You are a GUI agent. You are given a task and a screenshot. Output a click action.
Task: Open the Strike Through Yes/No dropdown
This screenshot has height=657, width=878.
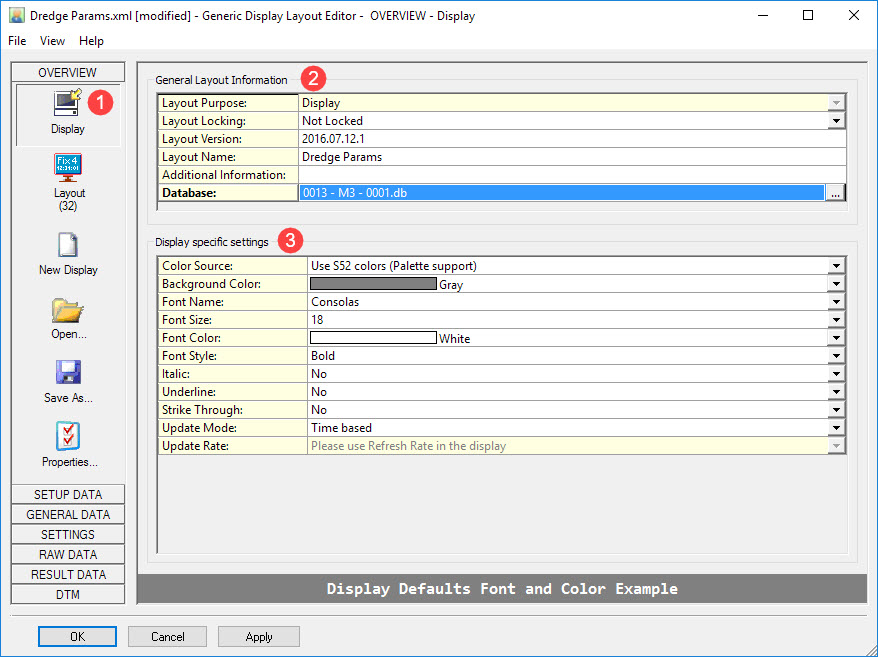pos(835,410)
